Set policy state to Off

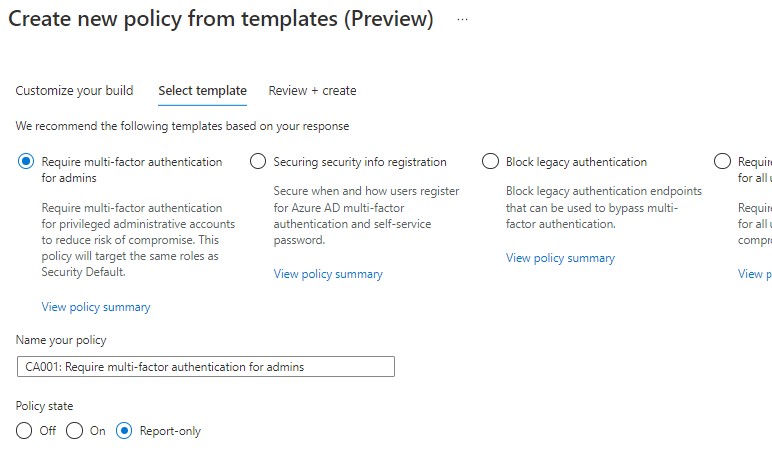(25, 431)
